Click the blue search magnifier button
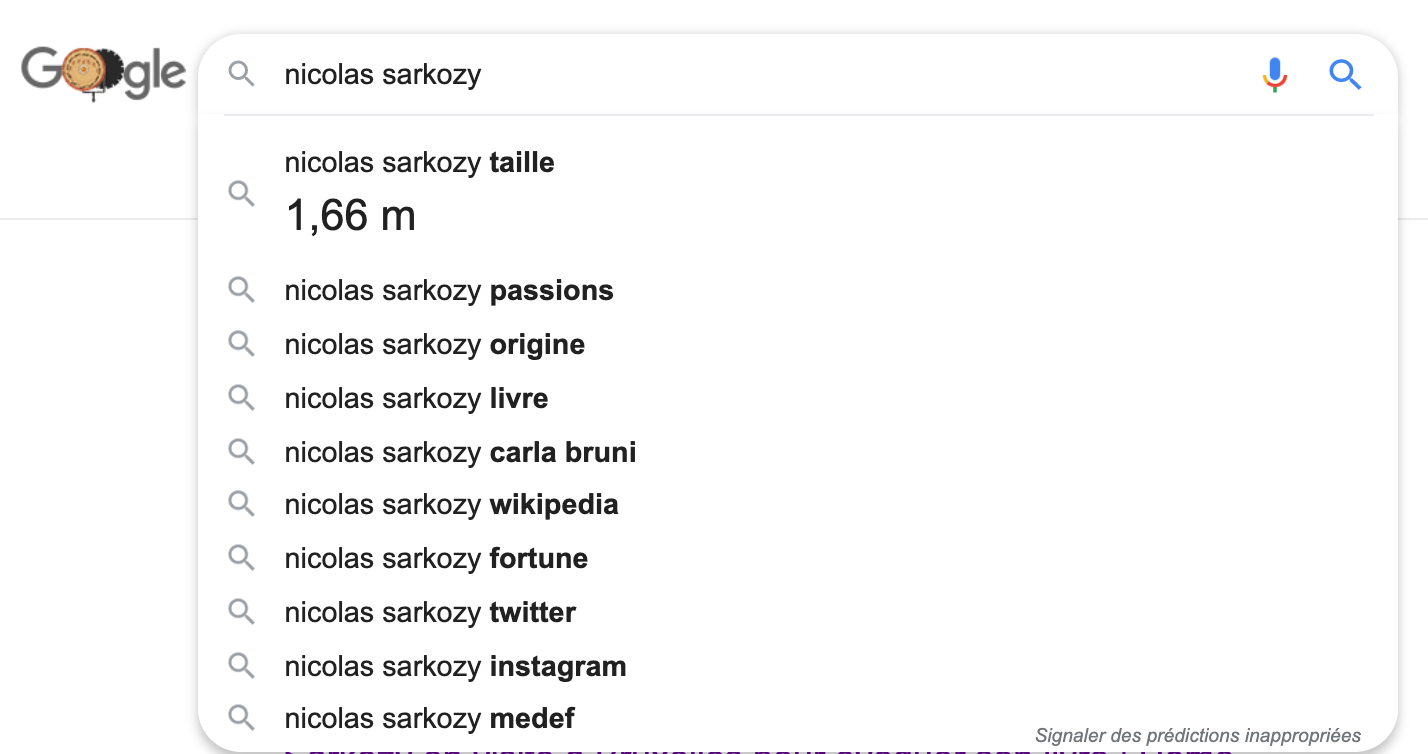Viewport: 1428px width, 754px height. point(1345,74)
